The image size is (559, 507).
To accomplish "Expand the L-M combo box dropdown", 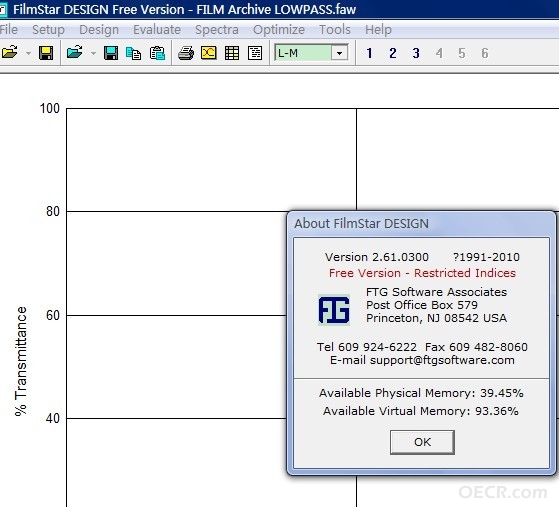I will (339, 53).
